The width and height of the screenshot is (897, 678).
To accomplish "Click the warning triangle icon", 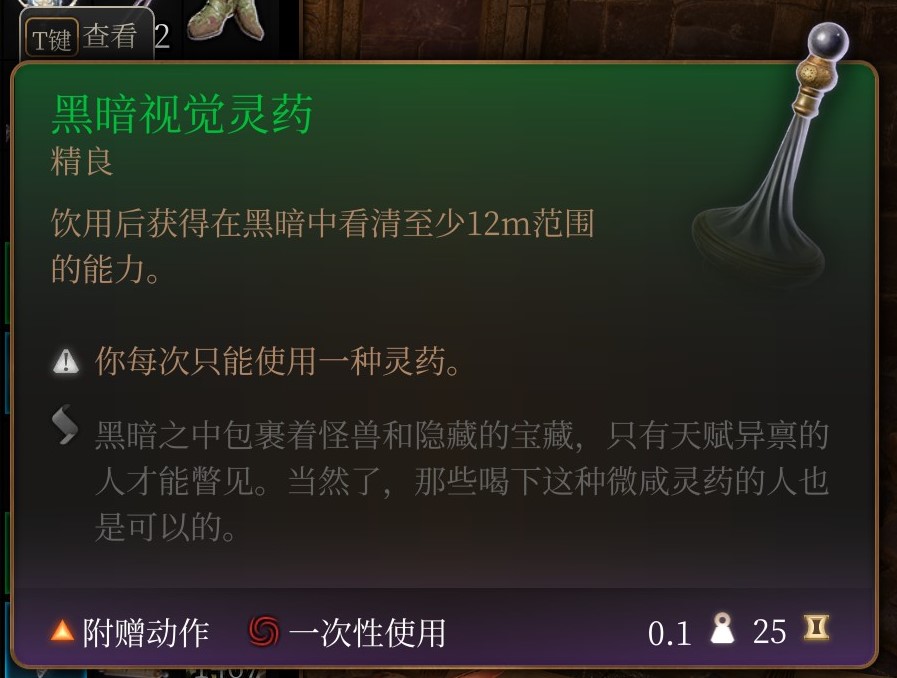I will tap(66, 362).
